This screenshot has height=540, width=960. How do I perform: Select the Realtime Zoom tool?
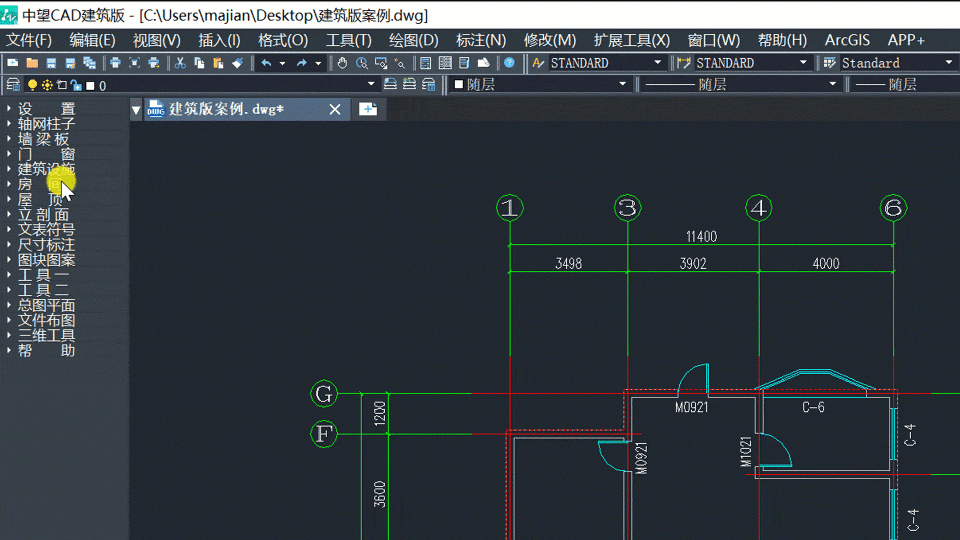tap(362, 63)
